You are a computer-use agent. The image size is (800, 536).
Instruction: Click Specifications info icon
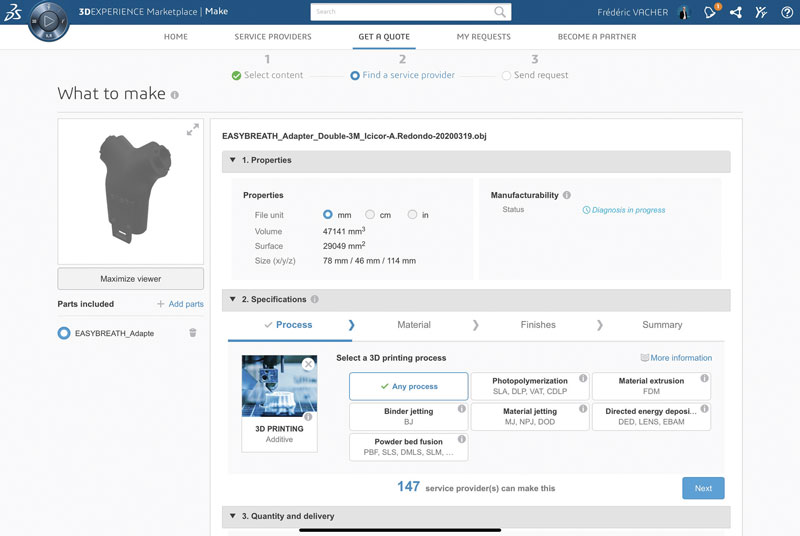point(314,299)
